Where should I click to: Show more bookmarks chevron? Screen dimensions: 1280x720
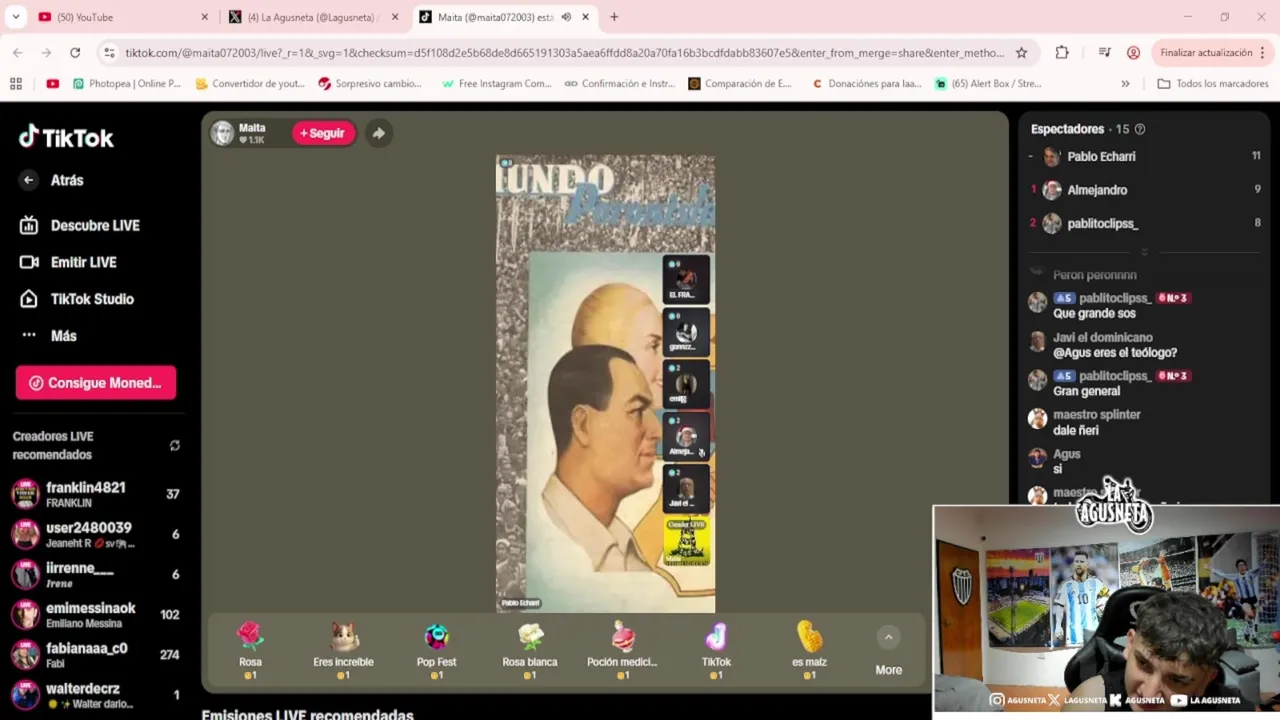1125,84
